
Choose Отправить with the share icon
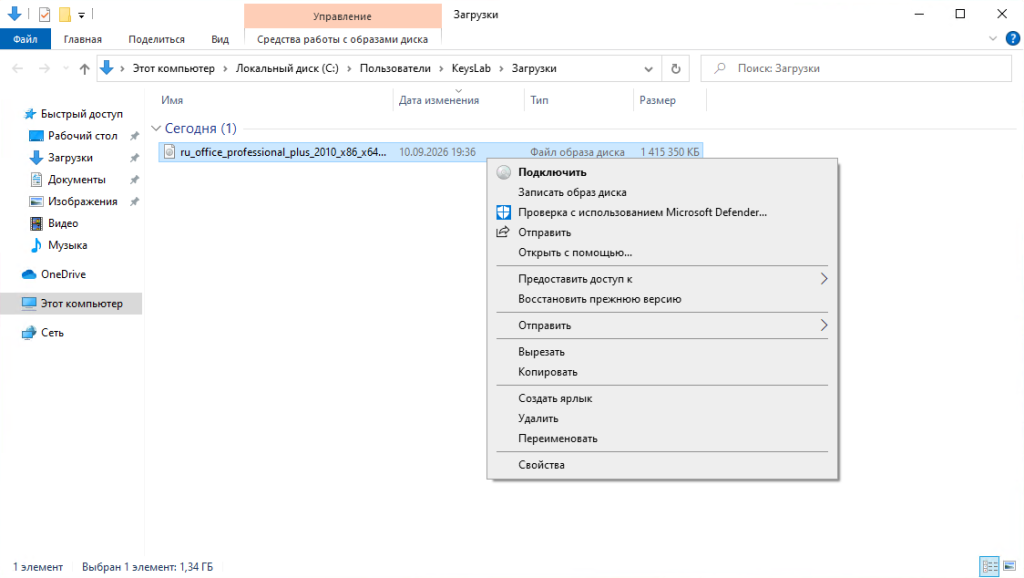pyautogui.click(x=662, y=233)
